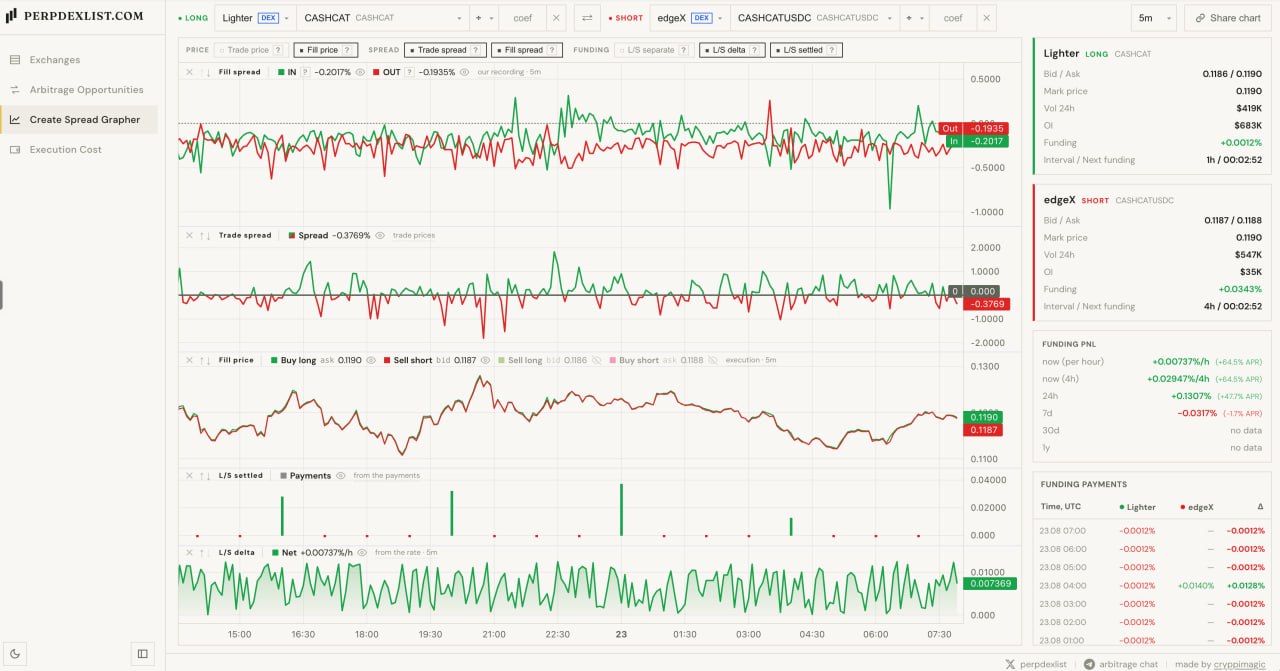Open the CASHCATUSDC symbol dropdown
This screenshot has height=671, width=1280.
click(814, 18)
